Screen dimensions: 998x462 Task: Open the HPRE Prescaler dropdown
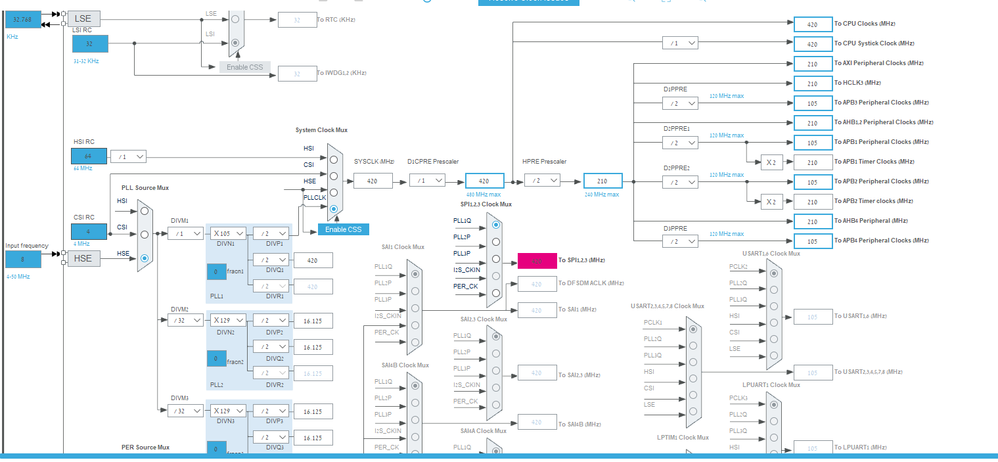click(542, 181)
